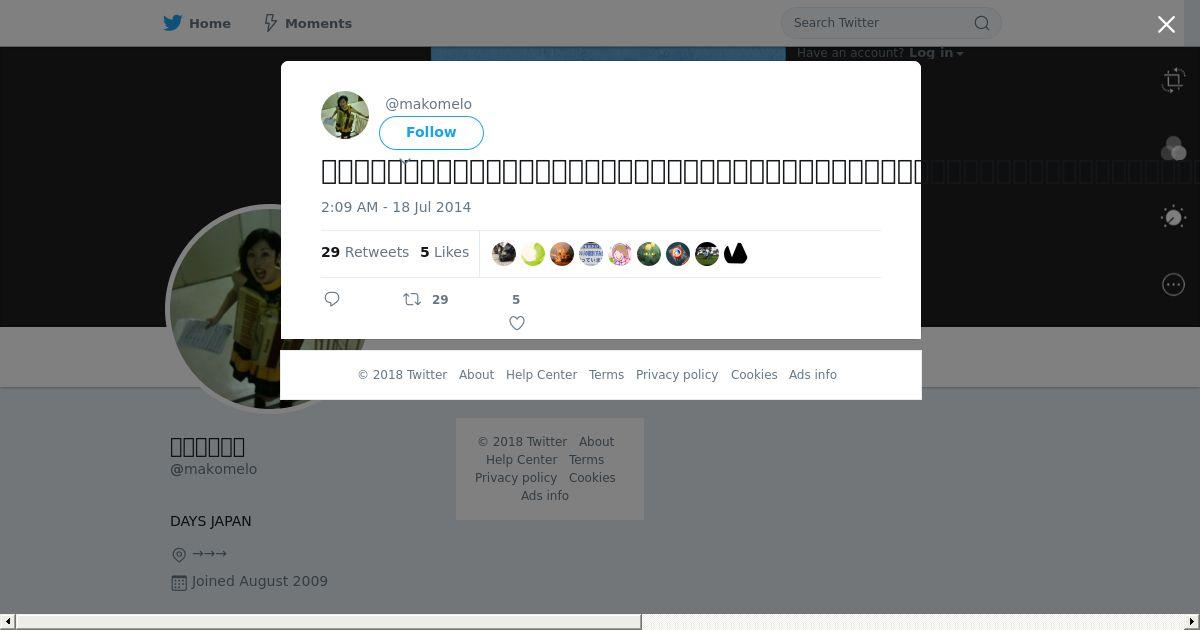Click the Search Twitter input field

pyautogui.click(x=880, y=23)
